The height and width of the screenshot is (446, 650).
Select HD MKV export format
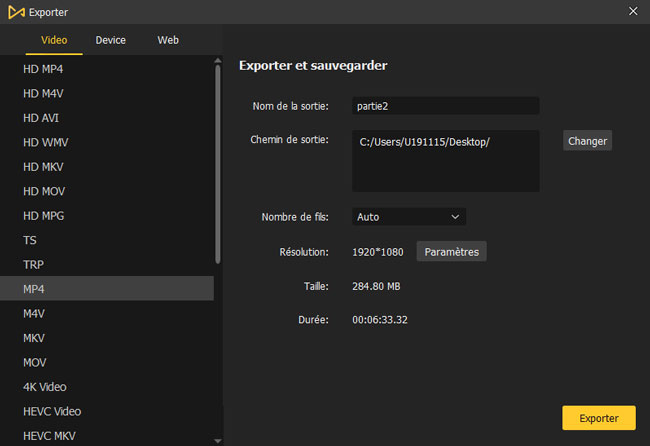[43, 167]
